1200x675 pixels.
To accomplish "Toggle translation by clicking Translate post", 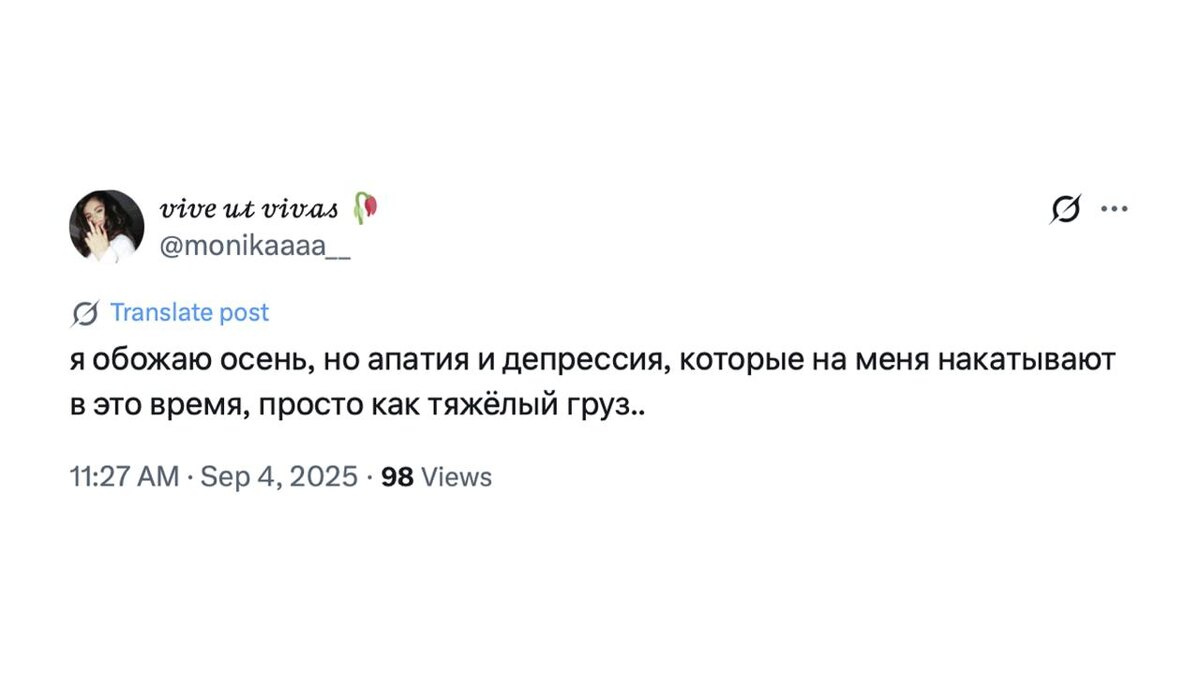I will point(189,312).
